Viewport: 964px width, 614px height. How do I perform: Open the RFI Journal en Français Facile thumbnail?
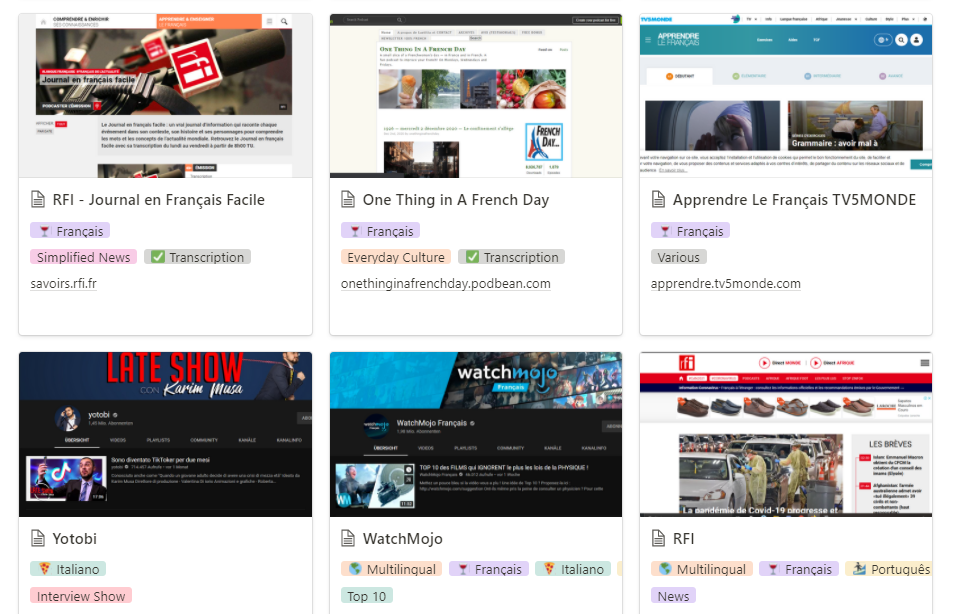click(x=165, y=95)
